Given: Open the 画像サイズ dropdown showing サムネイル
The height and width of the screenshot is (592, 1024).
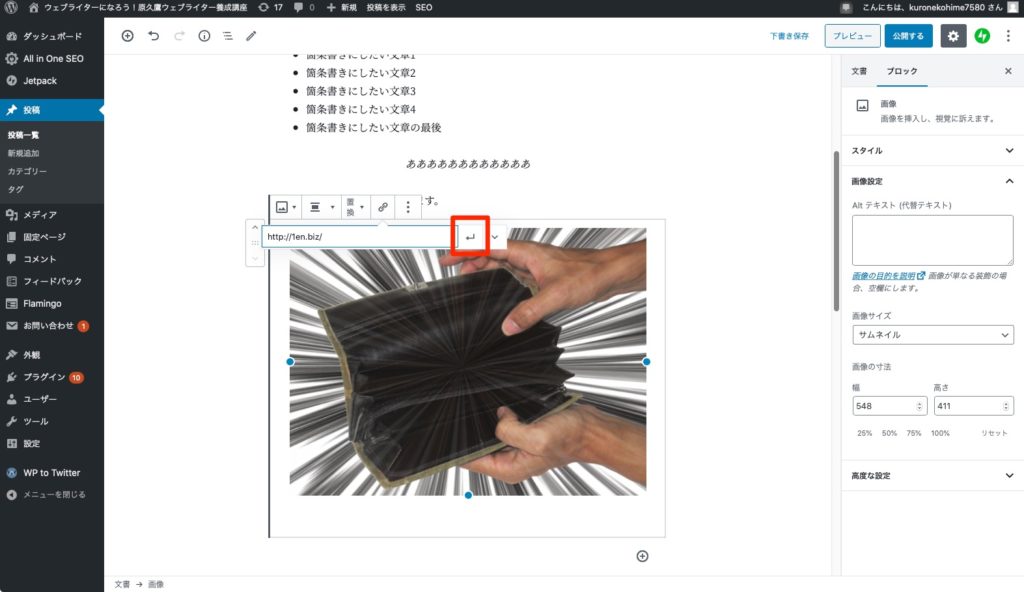Looking at the screenshot, I should pos(933,335).
